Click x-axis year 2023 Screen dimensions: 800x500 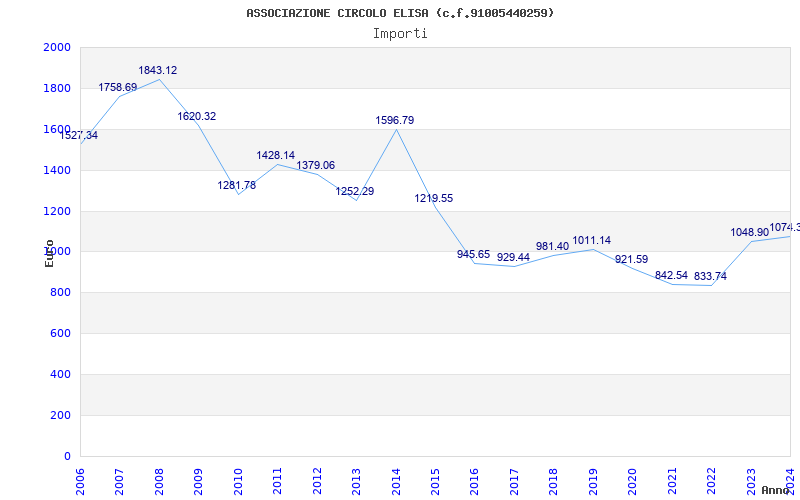(752, 480)
